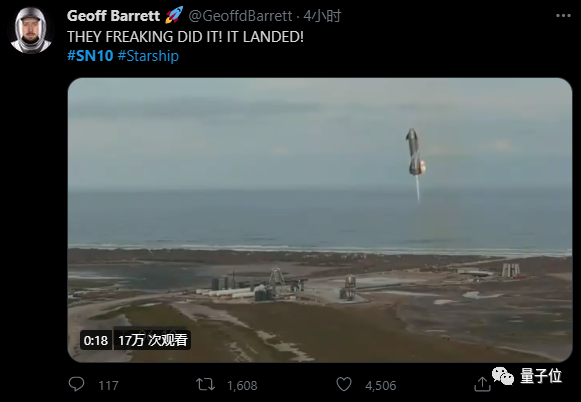The width and height of the screenshot is (581, 402).
Task: Open the #Starship hashtag
Action: 148,56
